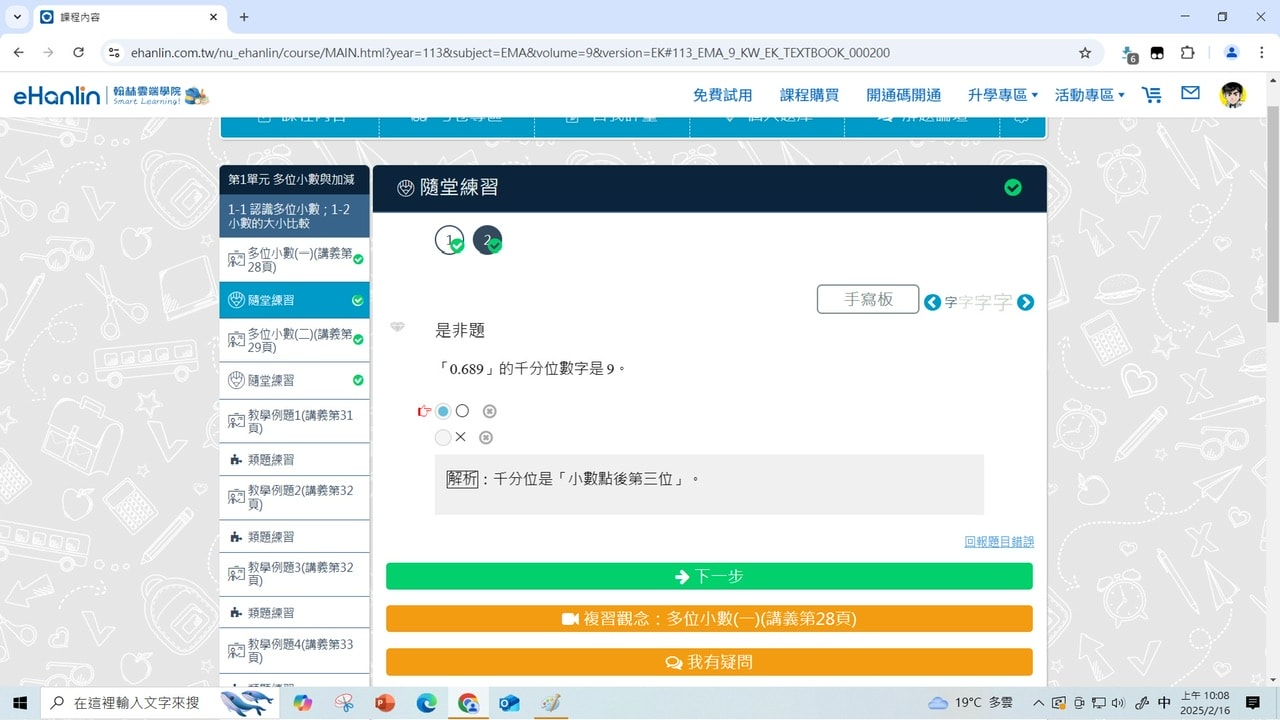
Task: Click eliminate icon beside the × option
Action: click(x=486, y=437)
